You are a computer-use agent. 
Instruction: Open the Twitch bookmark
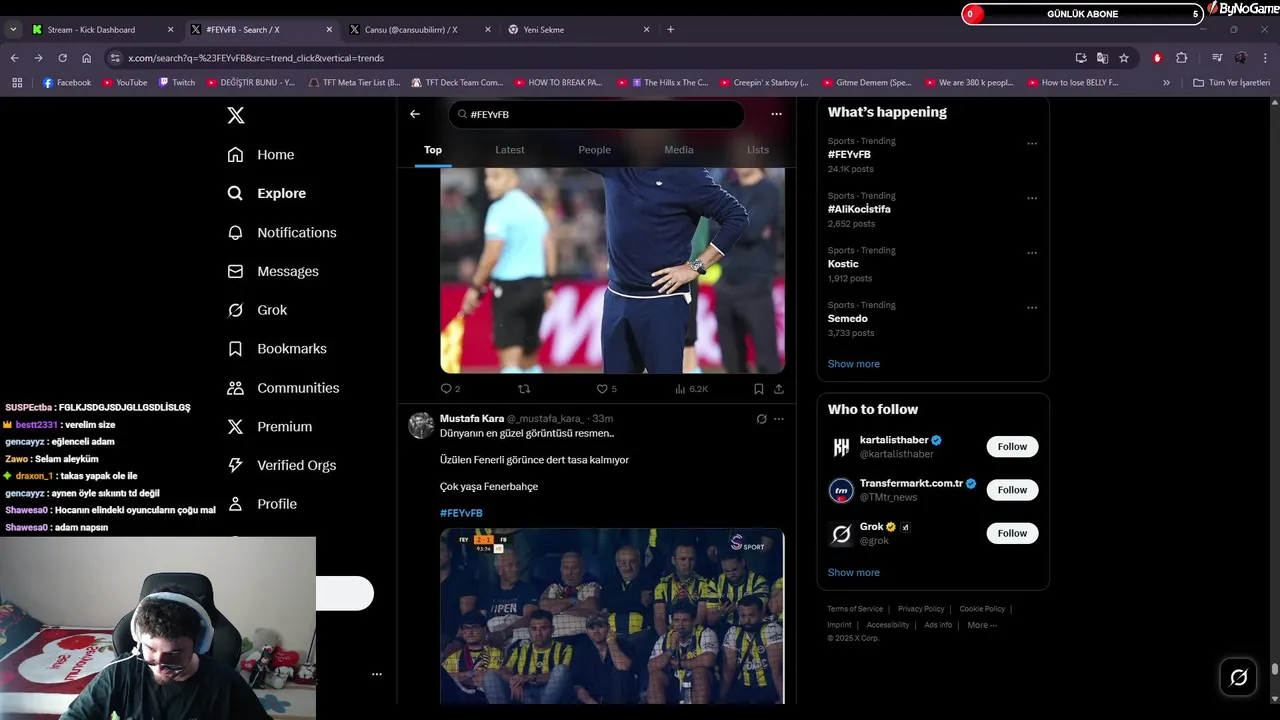point(177,83)
